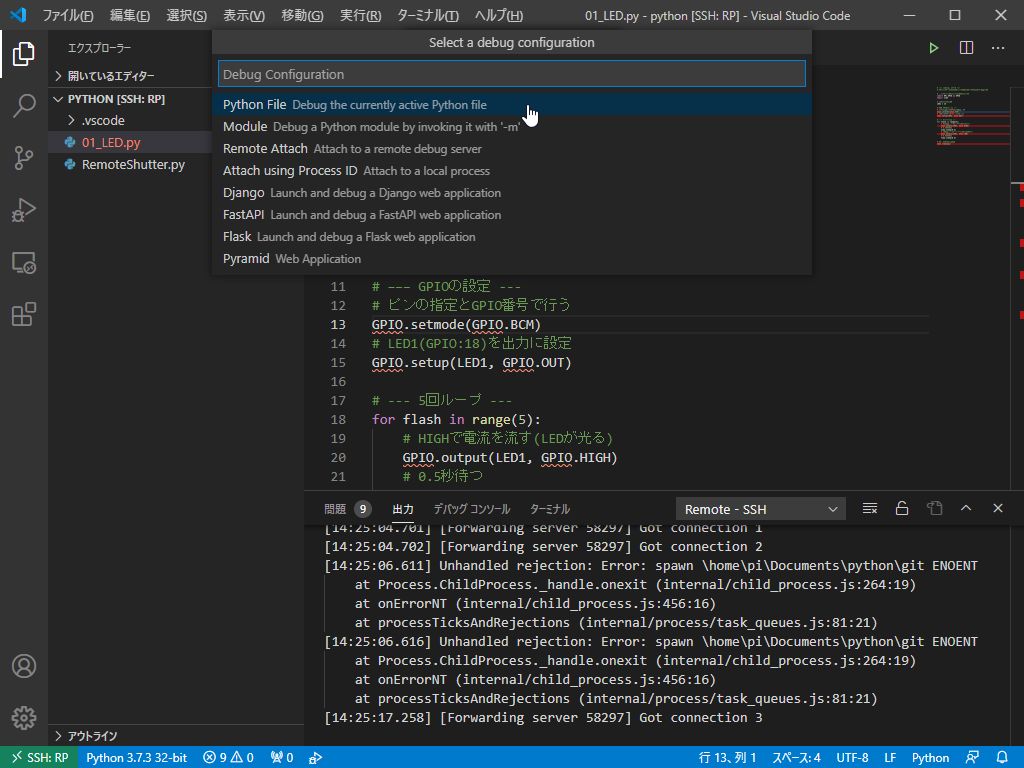Choose Attach using Process ID option

point(512,170)
